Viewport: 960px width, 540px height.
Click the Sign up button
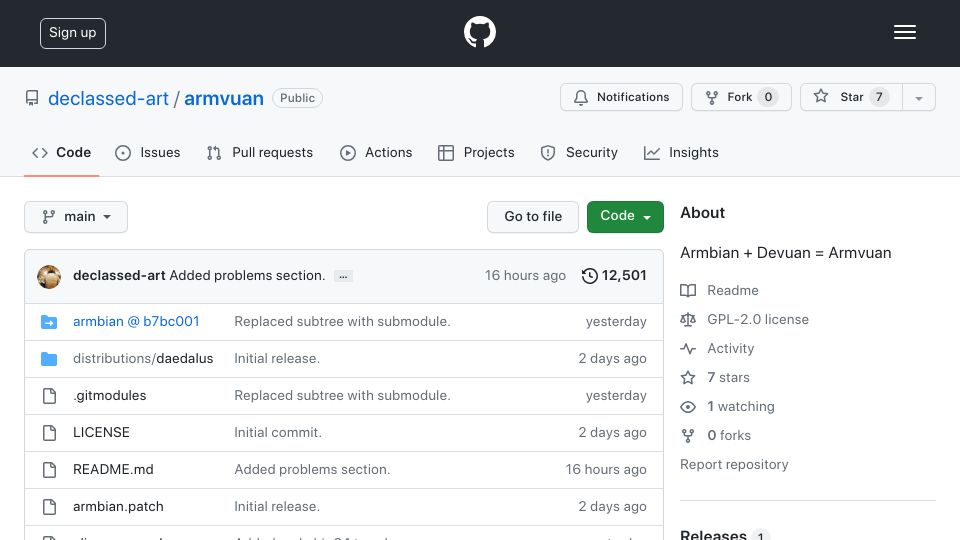coord(73,33)
